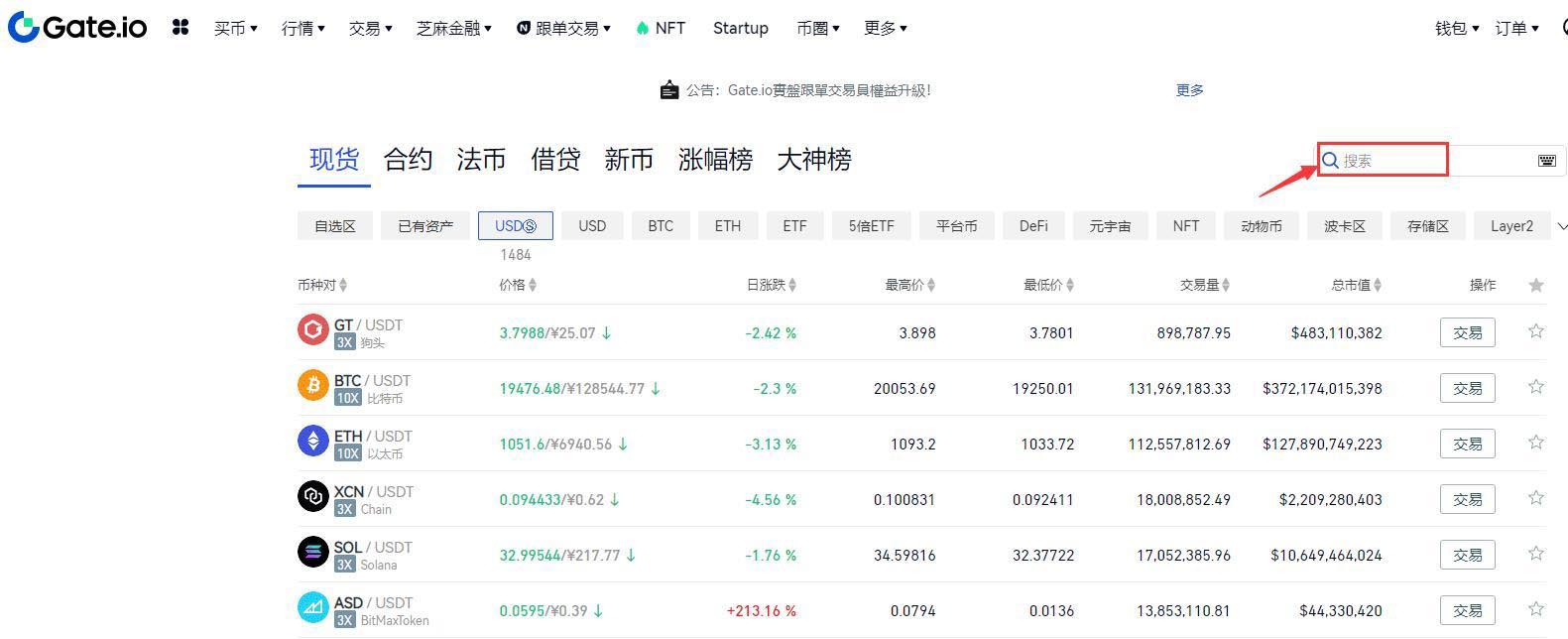Expand the 买币 dropdown menu

coord(235,29)
